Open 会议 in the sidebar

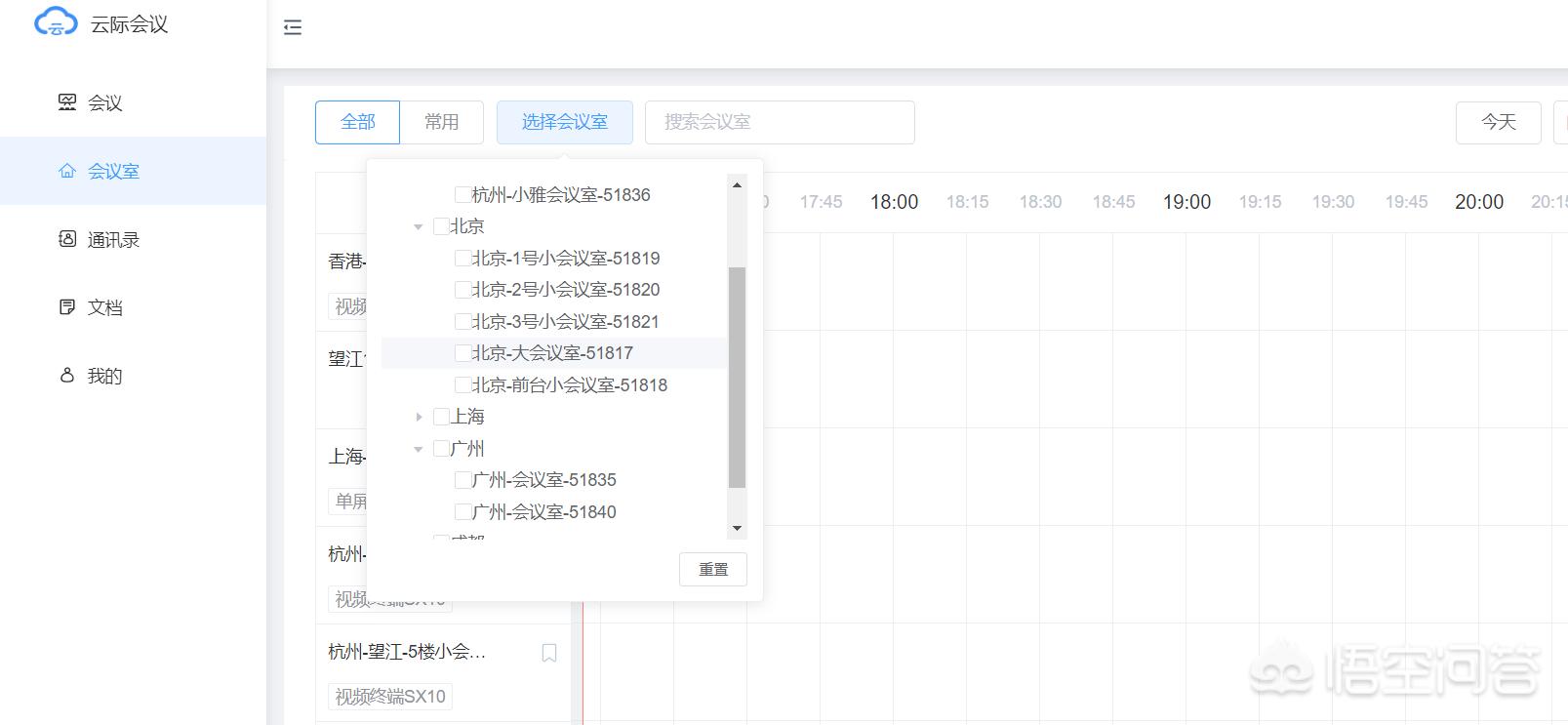coord(133,102)
